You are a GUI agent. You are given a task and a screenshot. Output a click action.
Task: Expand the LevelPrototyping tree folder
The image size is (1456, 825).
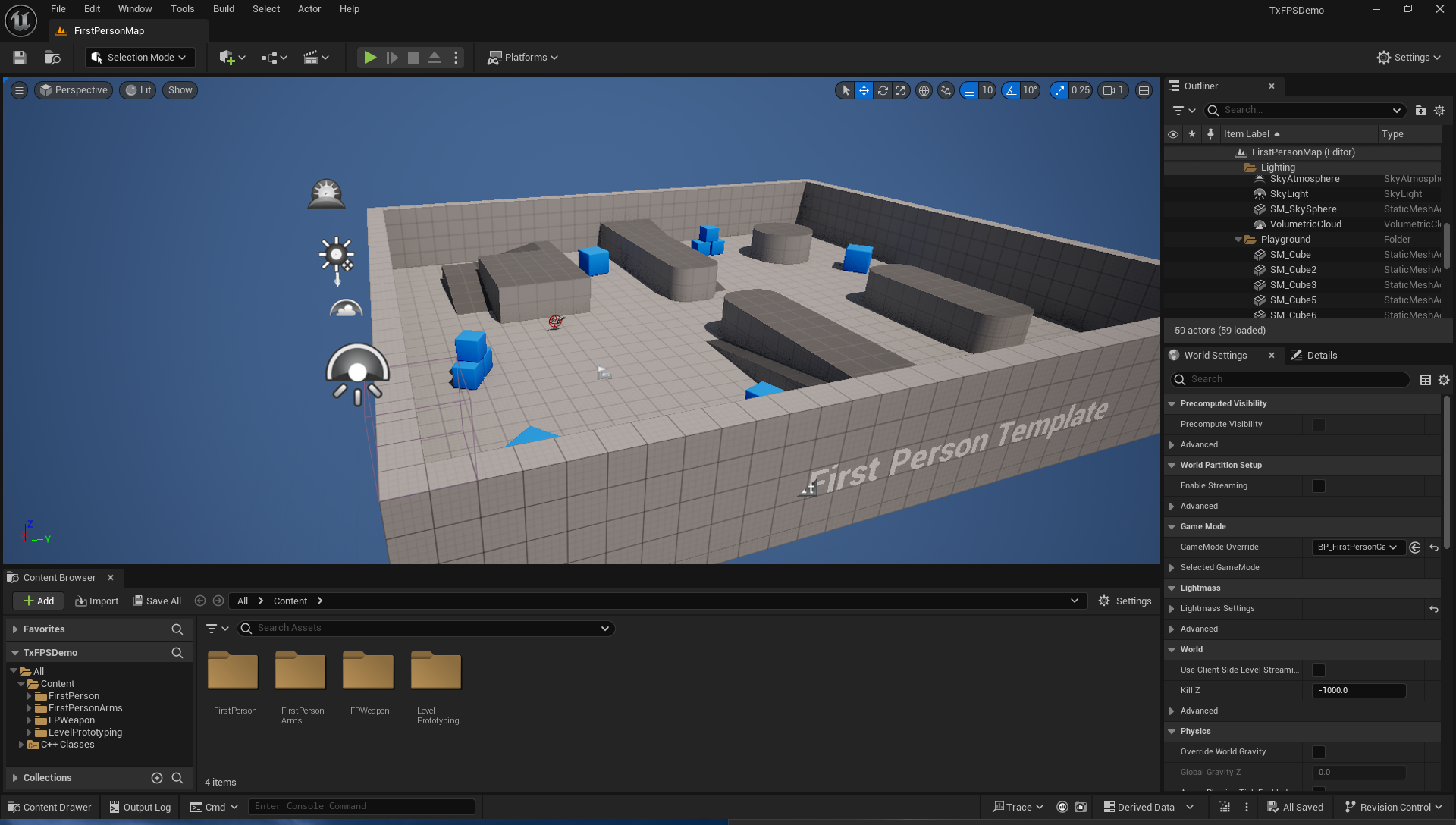pyautogui.click(x=29, y=732)
